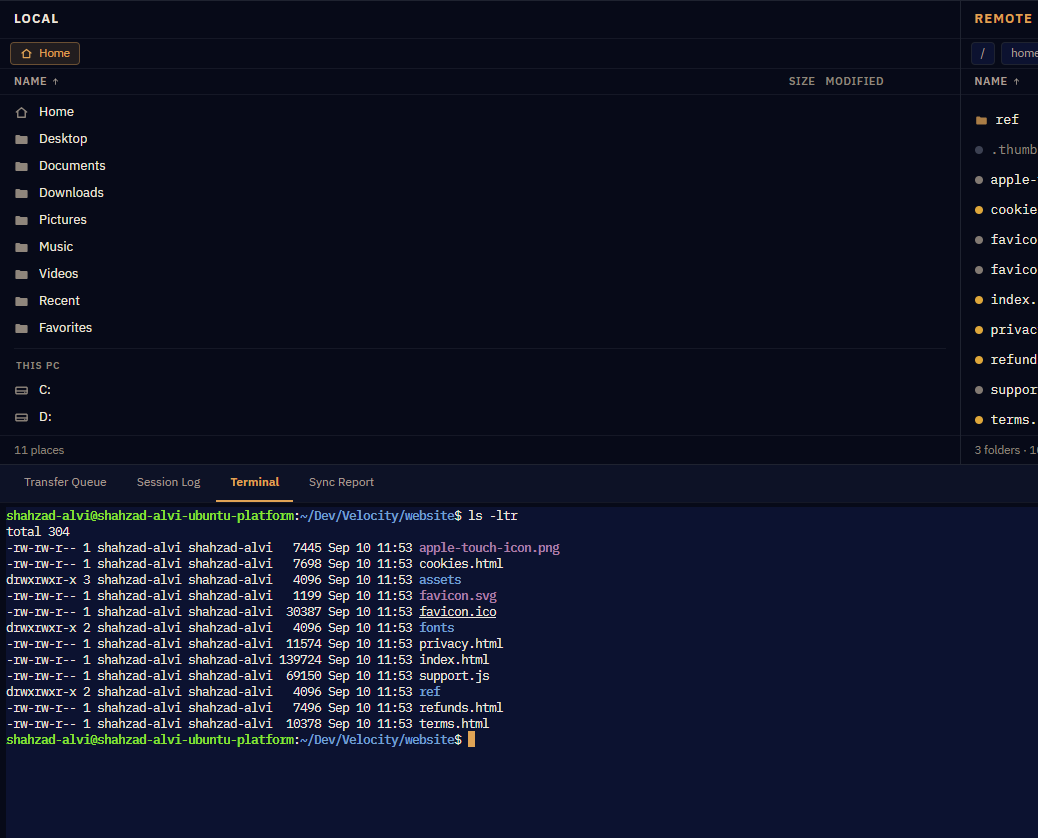Click the Home breadcrumb button in the Local panel
This screenshot has width=1038, height=838.
(45, 54)
